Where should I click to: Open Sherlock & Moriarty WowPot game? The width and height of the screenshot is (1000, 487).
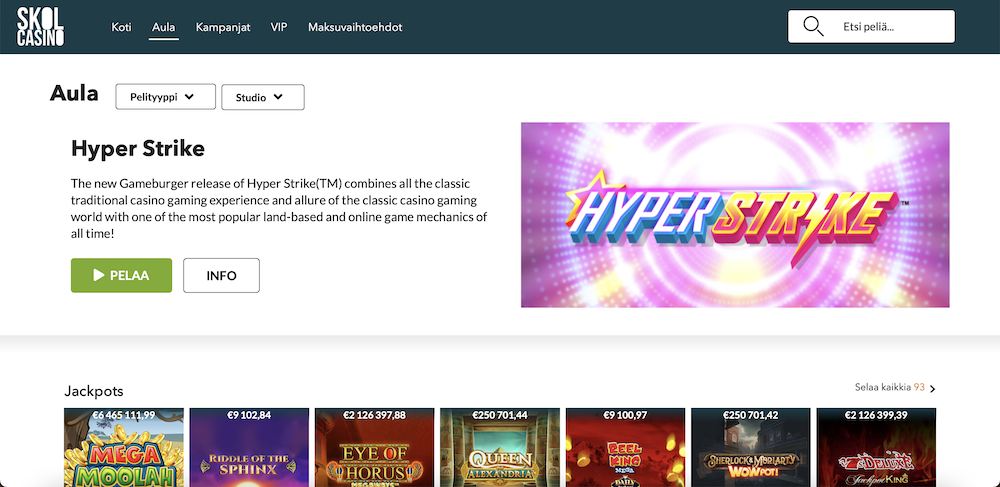click(751, 447)
